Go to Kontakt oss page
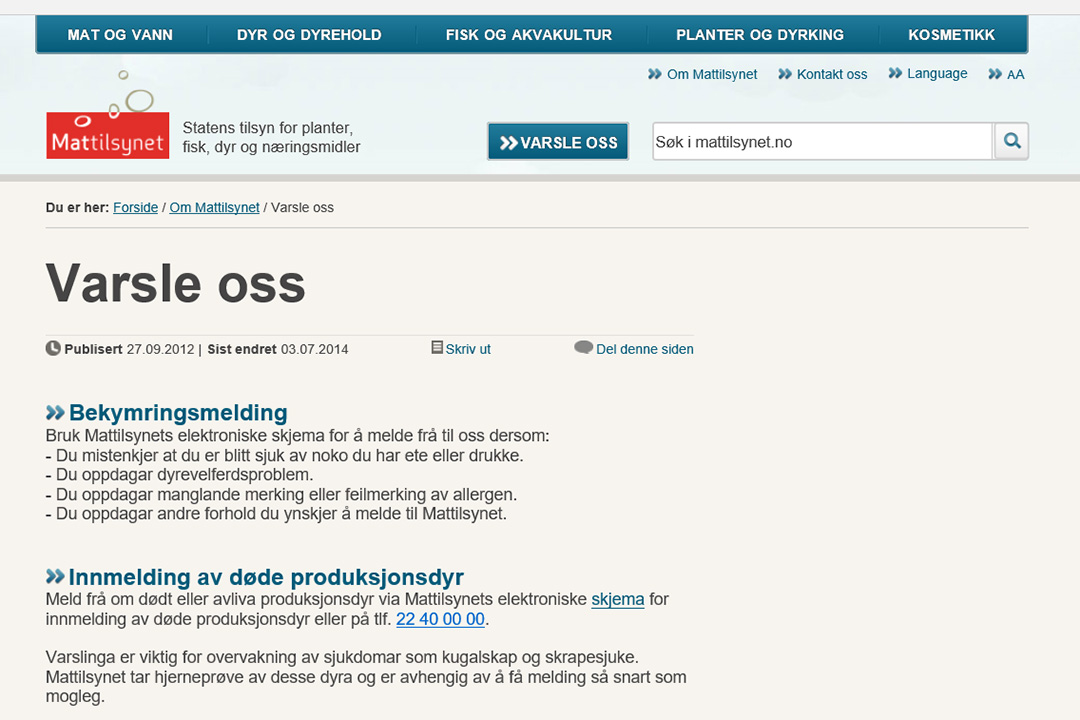Screen dimensions: 1080x720 pos(831,74)
